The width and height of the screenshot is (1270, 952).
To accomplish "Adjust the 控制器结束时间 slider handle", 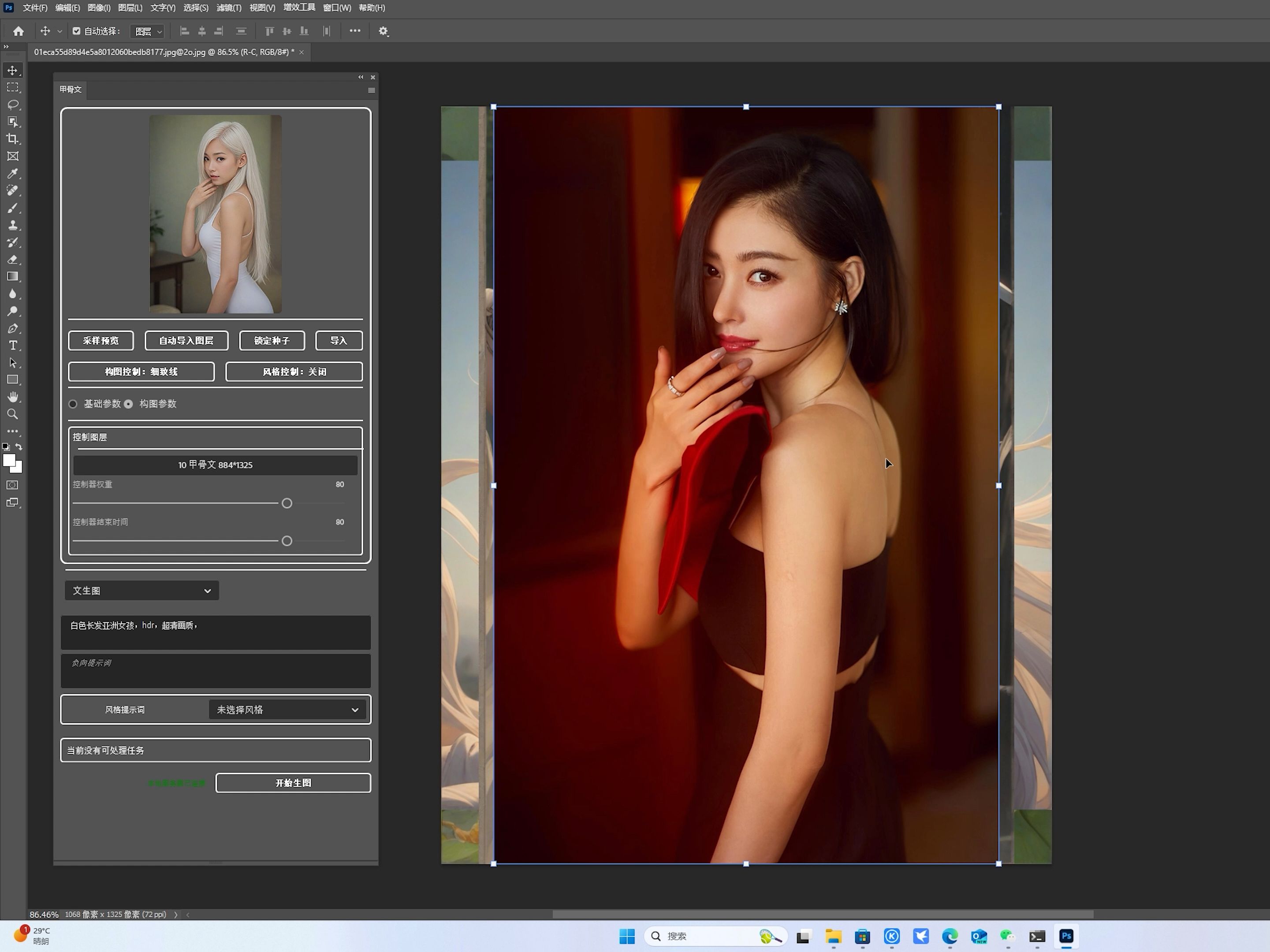I will point(287,541).
